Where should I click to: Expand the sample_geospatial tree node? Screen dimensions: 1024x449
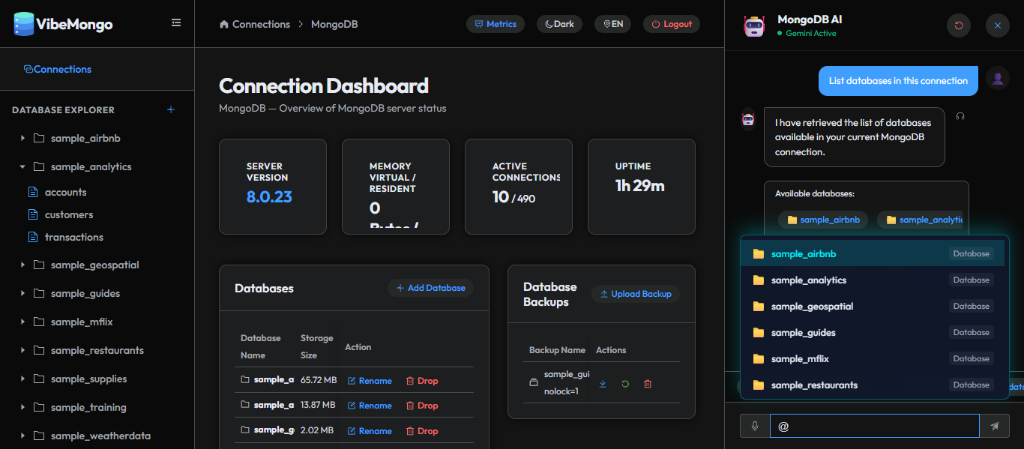pyautogui.click(x=22, y=265)
